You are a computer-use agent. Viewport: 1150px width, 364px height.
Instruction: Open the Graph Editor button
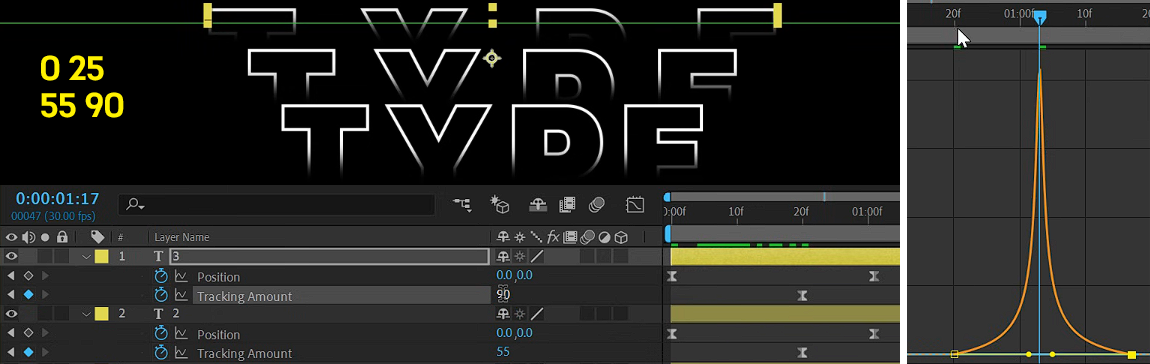click(x=634, y=205)
